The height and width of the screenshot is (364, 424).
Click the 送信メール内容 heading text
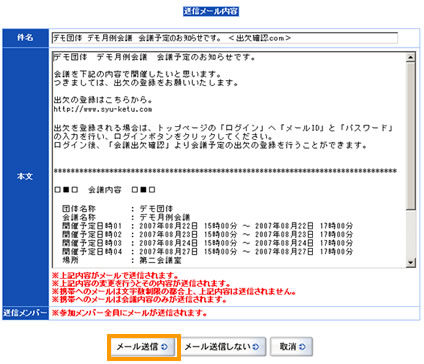coord(211,11)
